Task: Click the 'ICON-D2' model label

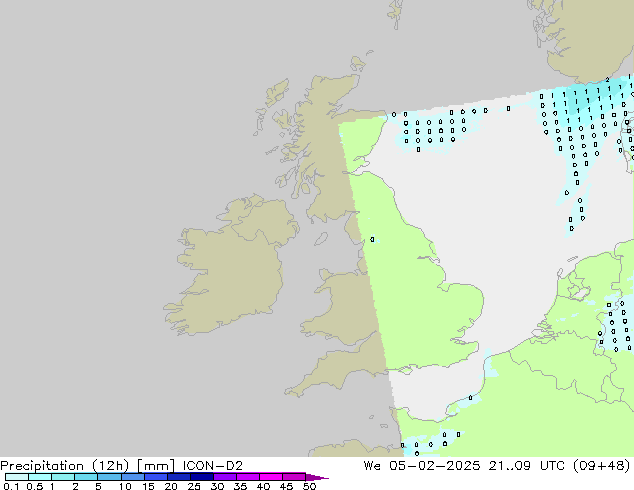Action: tap(213, 466)
